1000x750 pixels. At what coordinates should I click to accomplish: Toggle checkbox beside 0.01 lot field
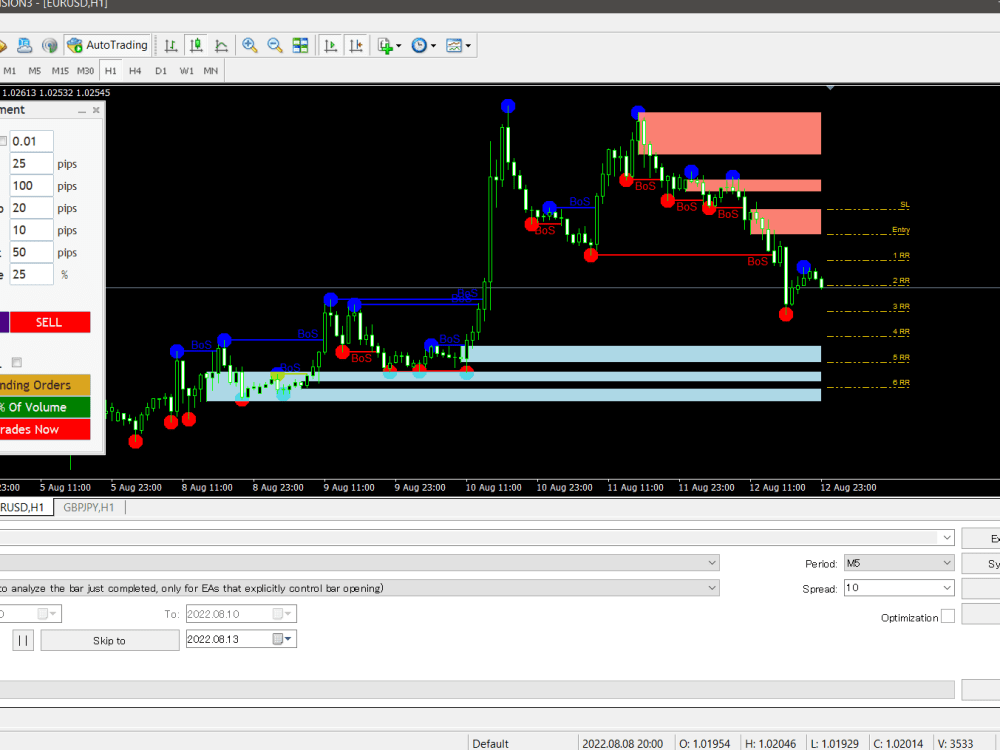(3, 141)
